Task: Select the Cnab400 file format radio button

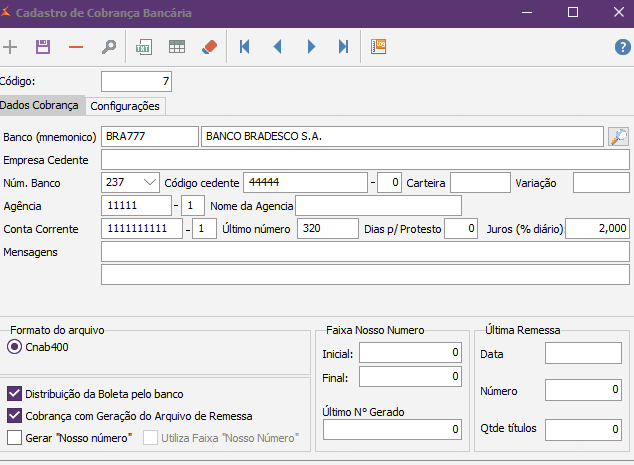Action: point(14,347)
